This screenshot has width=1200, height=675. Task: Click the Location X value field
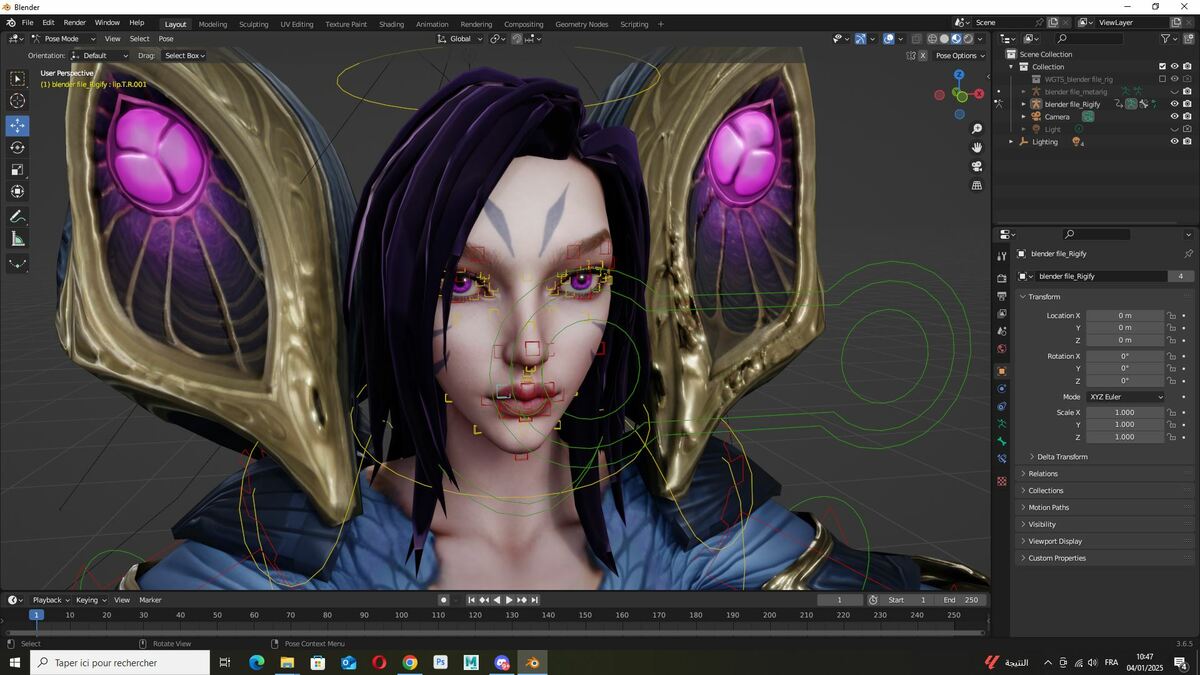click(x=1125, y=316)
